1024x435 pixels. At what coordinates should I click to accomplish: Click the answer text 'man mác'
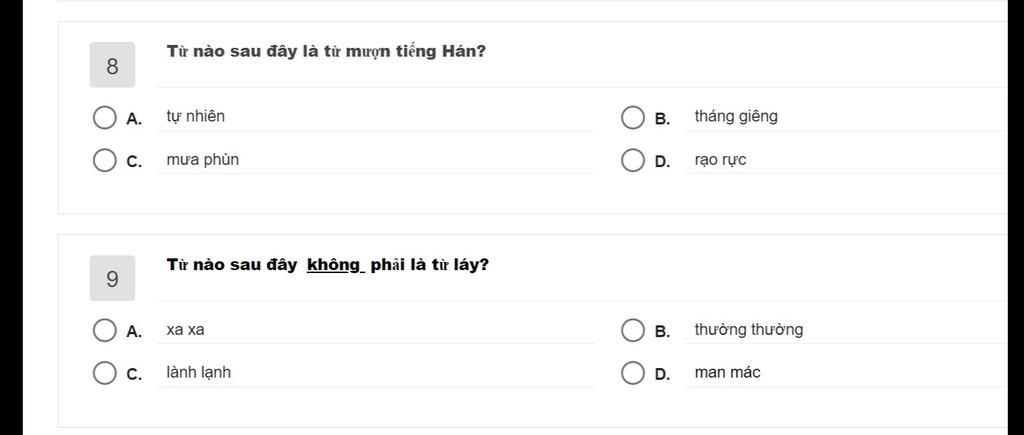(728, 374)
